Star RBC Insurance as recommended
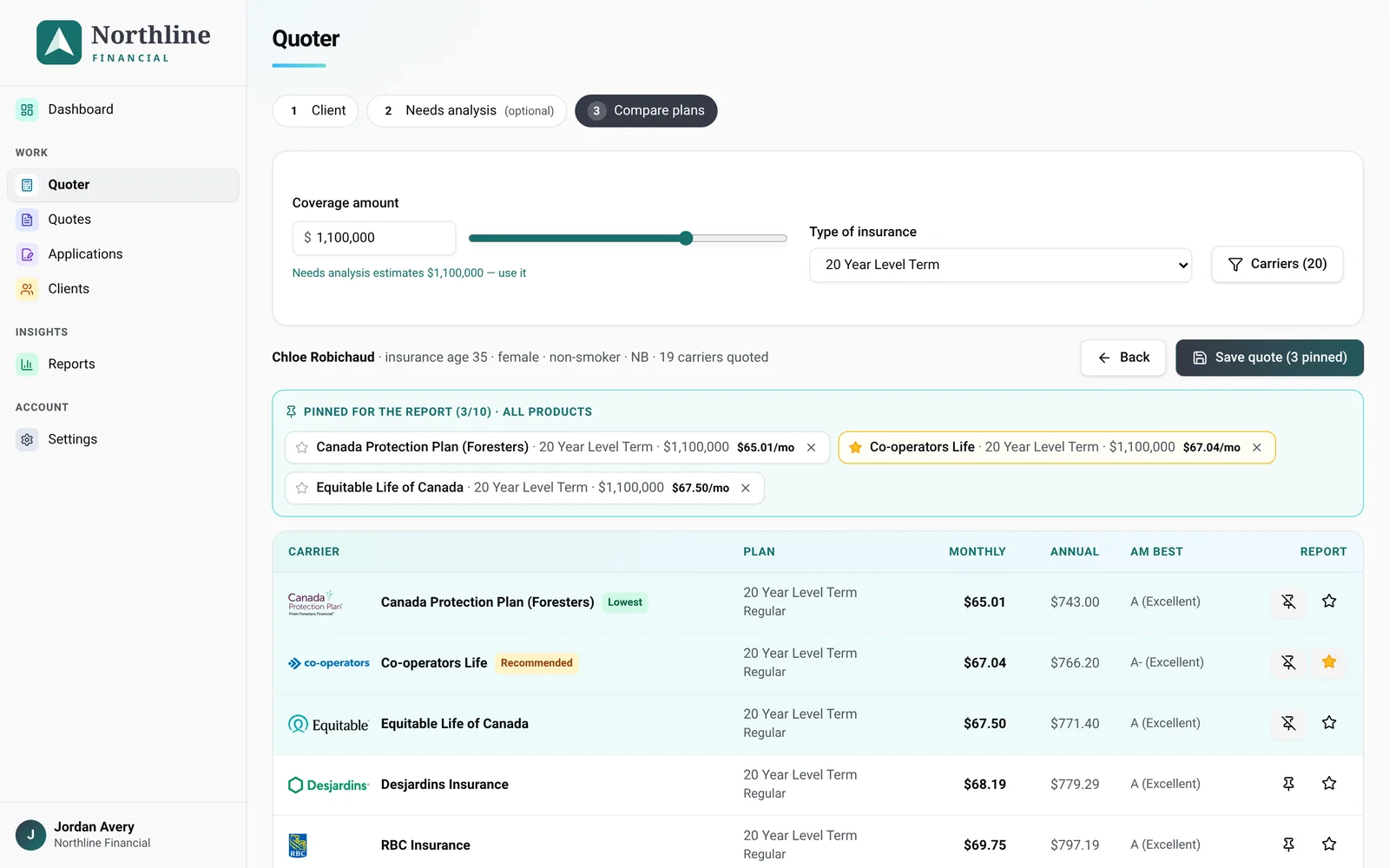Screen dimensions: 1389x868 pyautogui.click(x=1329, y=845)
